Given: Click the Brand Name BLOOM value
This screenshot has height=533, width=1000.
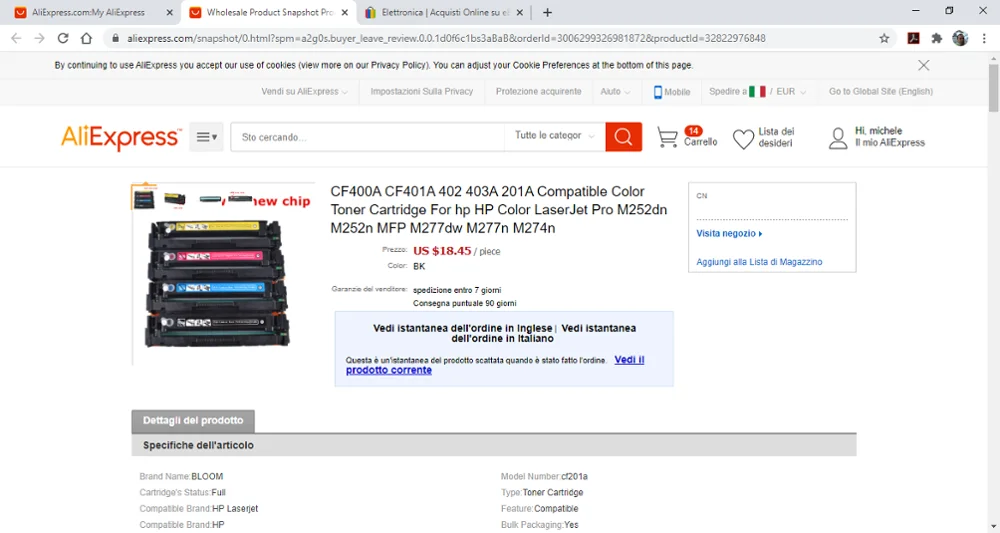Looking at the screenshot, I should 207,476.
